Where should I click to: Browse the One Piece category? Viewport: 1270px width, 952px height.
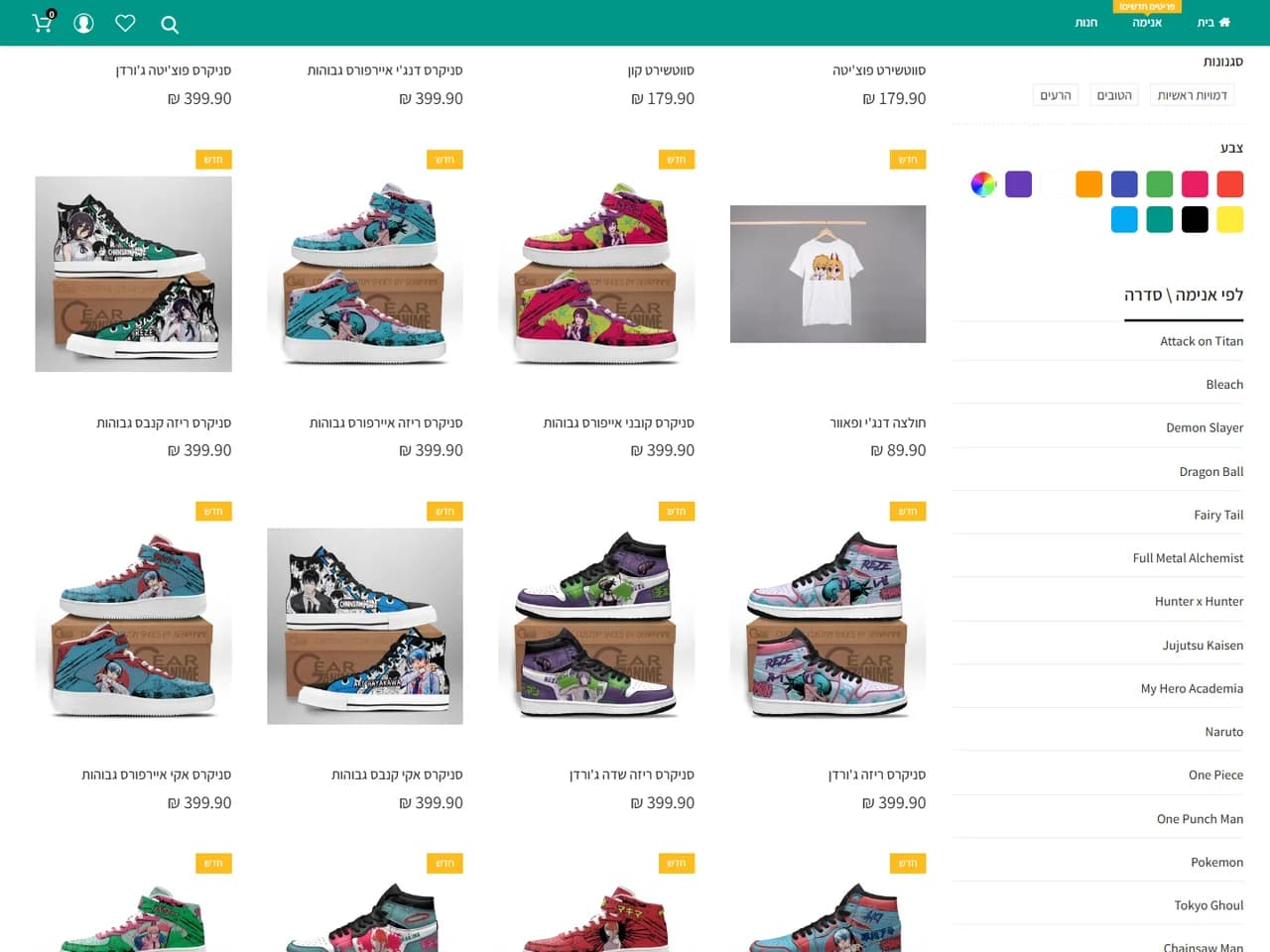click(1215, 774)
